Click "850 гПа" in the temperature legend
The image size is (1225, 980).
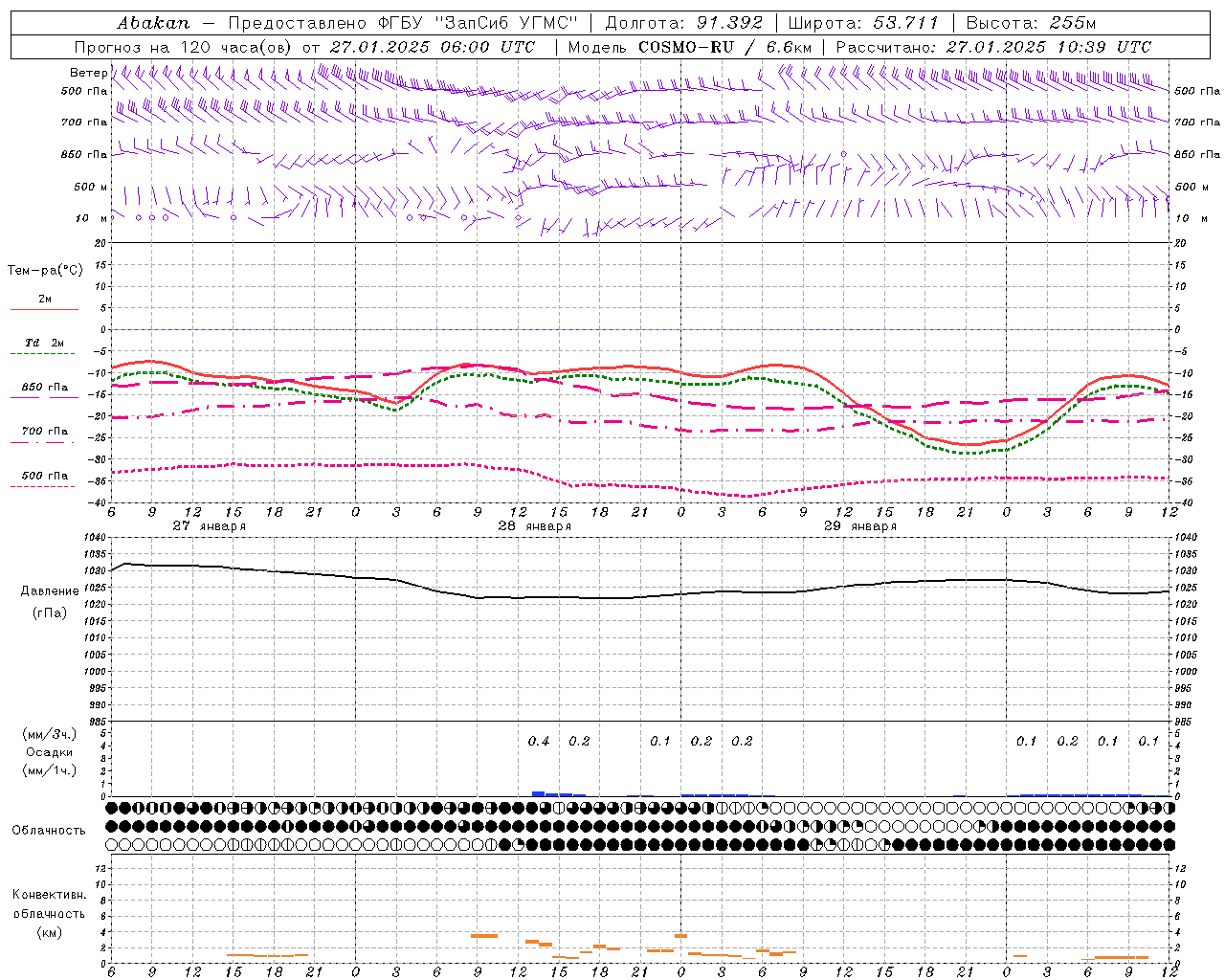click(45, 388)
